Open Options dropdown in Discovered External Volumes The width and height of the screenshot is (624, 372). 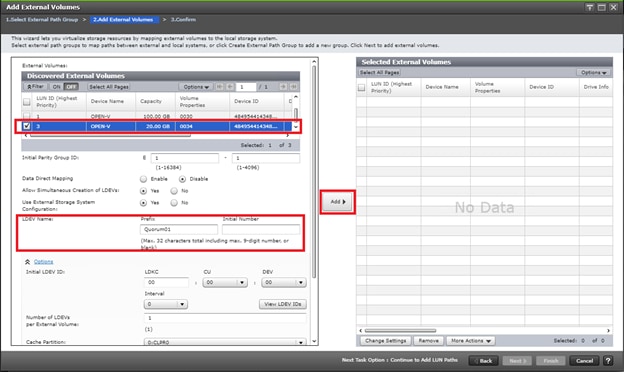[195, 87]
